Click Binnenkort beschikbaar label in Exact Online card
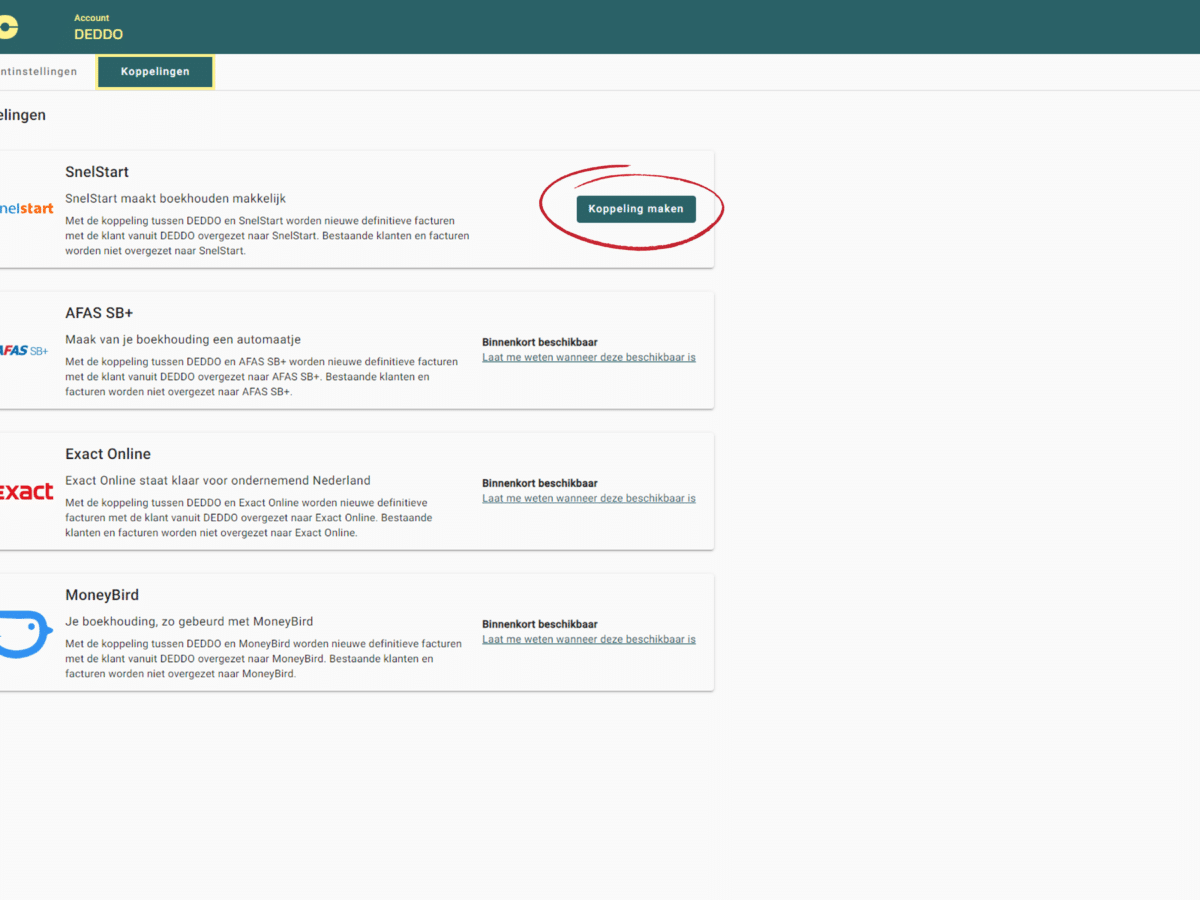 (x=539, y=483)
